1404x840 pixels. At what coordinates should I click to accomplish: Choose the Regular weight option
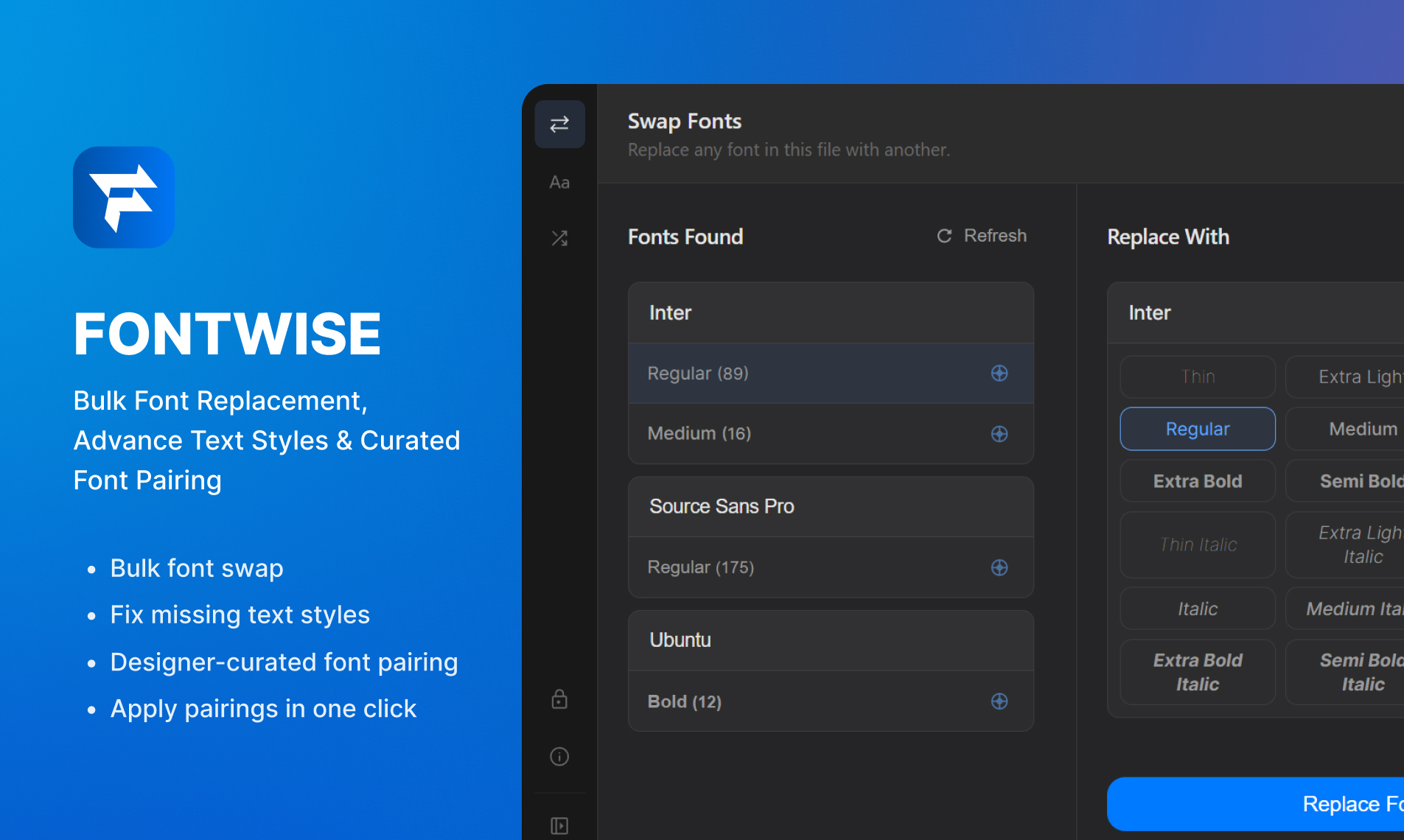click(x=1198, y=429)
